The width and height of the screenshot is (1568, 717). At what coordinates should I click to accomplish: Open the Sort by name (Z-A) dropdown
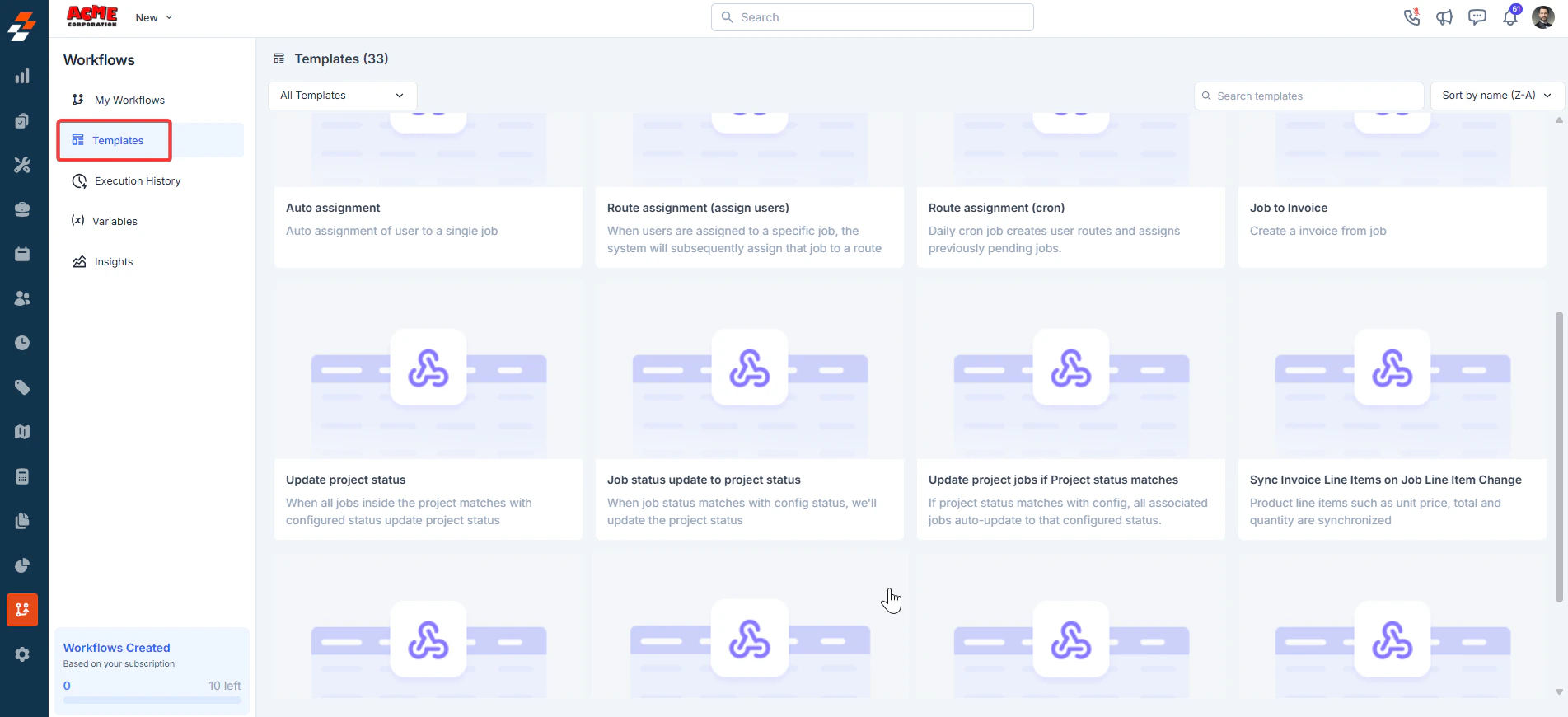coord(1497,96)
